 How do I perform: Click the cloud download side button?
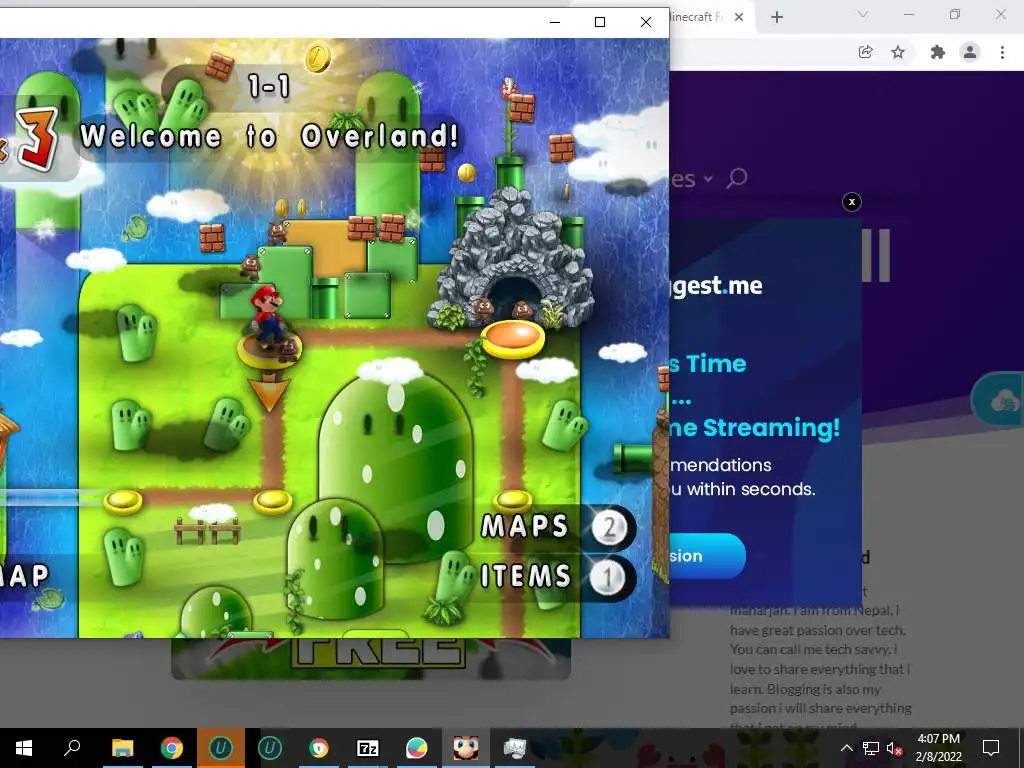998,400
